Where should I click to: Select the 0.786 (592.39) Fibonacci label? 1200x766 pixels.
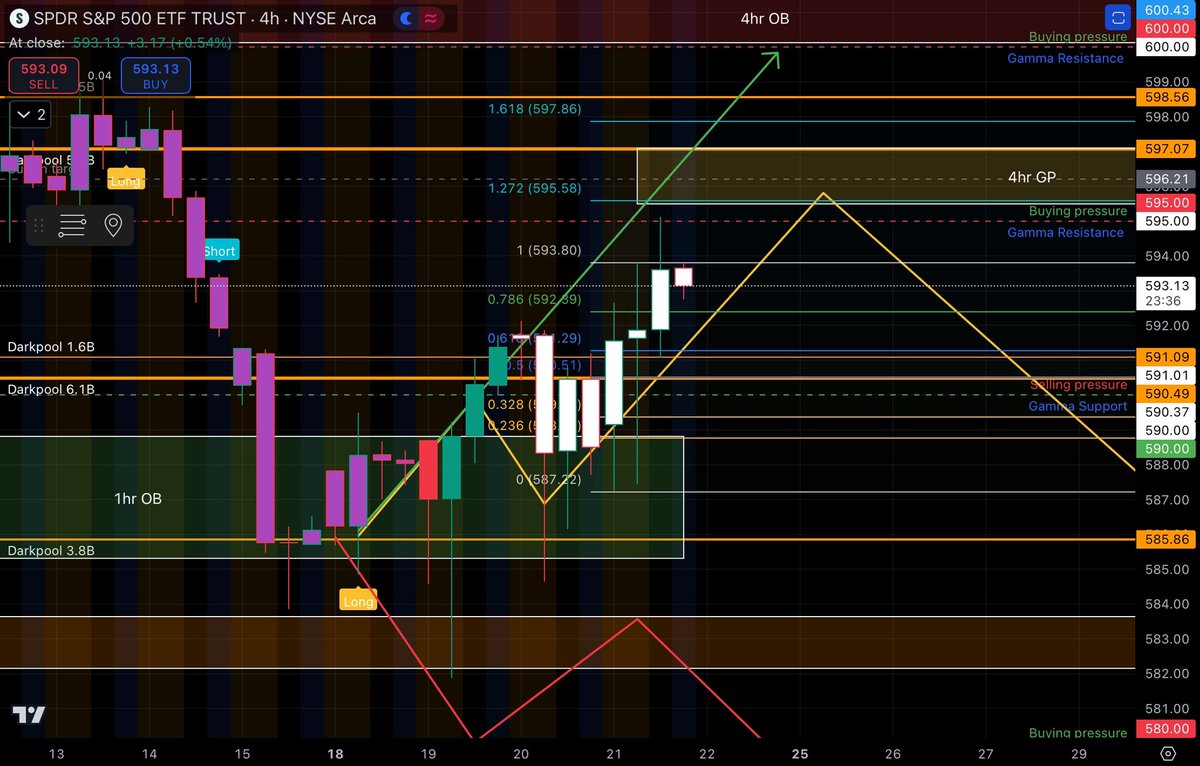(535, 299)
